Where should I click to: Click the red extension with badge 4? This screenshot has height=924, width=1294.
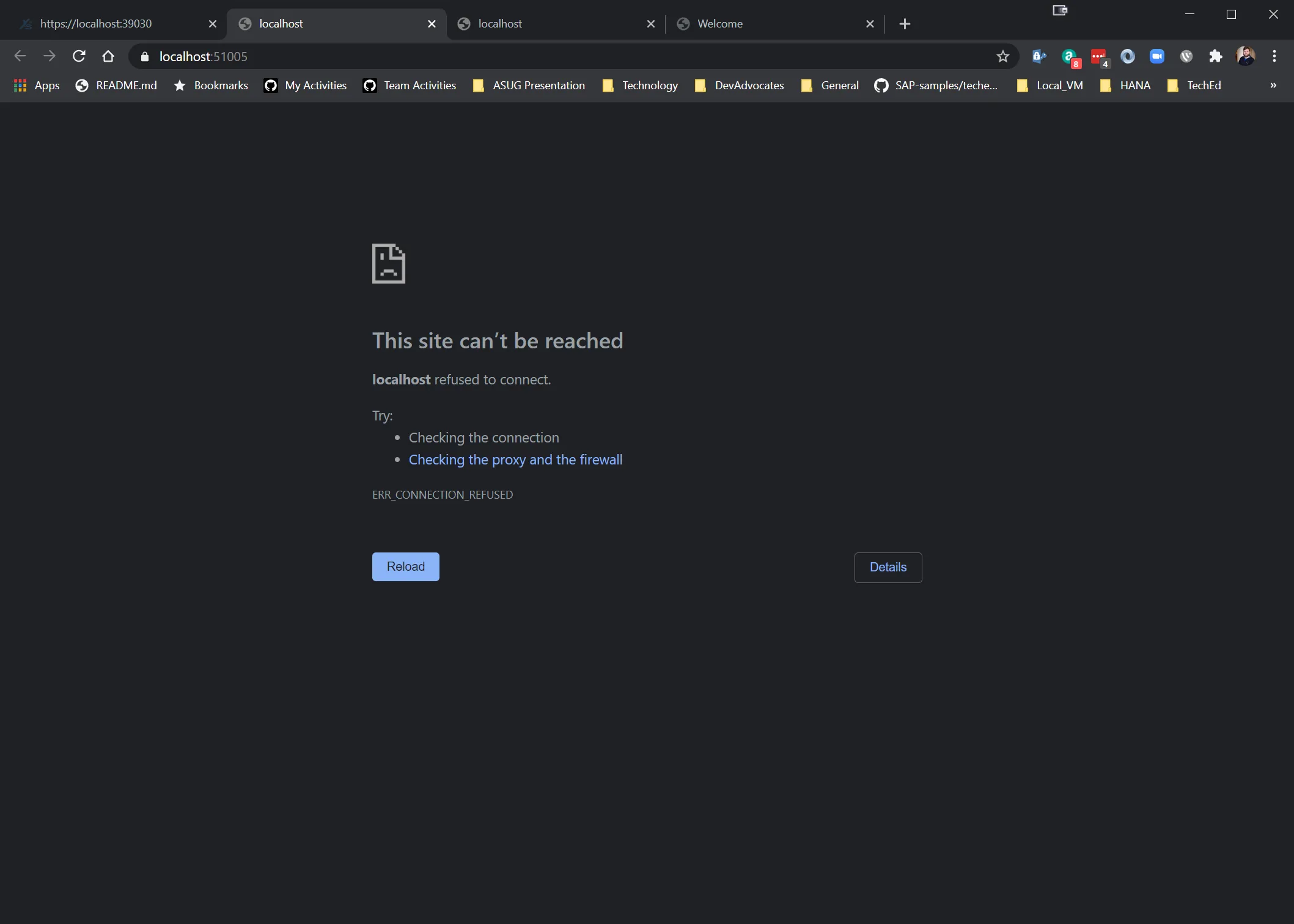pyautogui.click(x=1098, y=56)
